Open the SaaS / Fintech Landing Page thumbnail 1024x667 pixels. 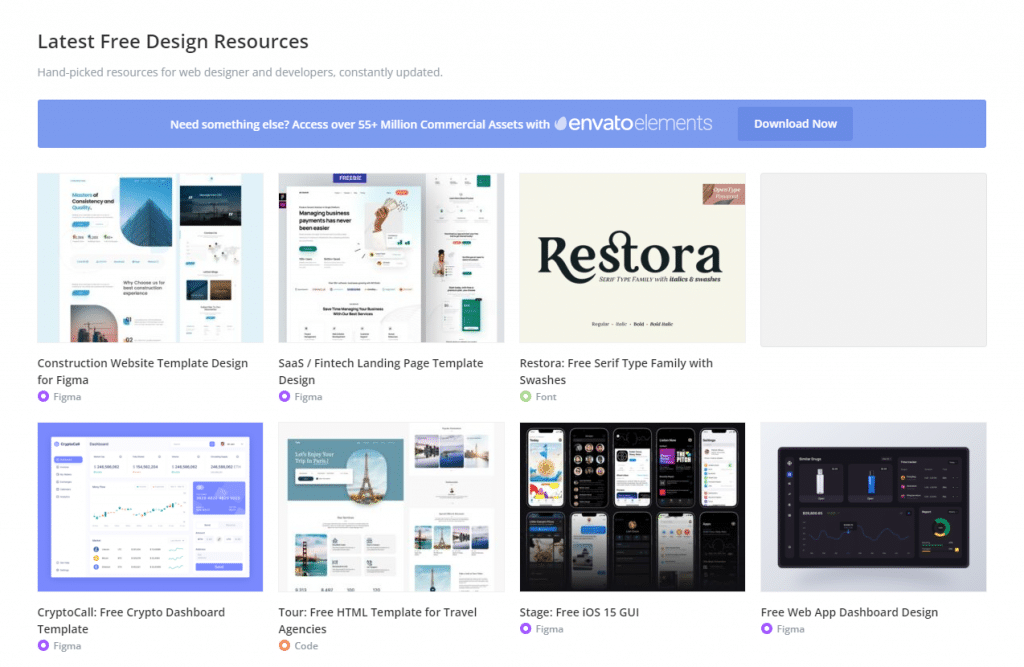coord(391,258)
